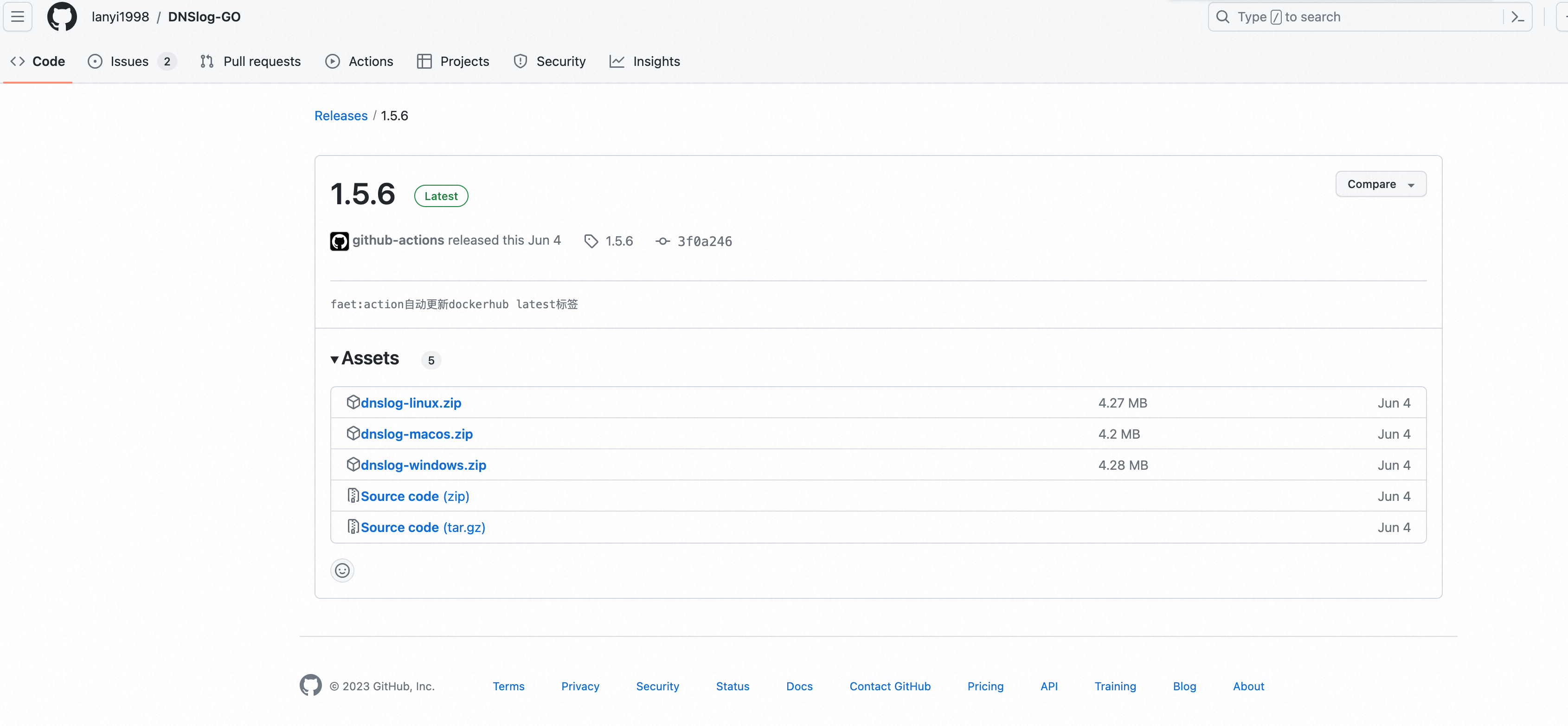Image resolution: width=1568 pixels, height=726 pixels.
Task: Click the Actions play icon
Action: [x=332, y=61]
